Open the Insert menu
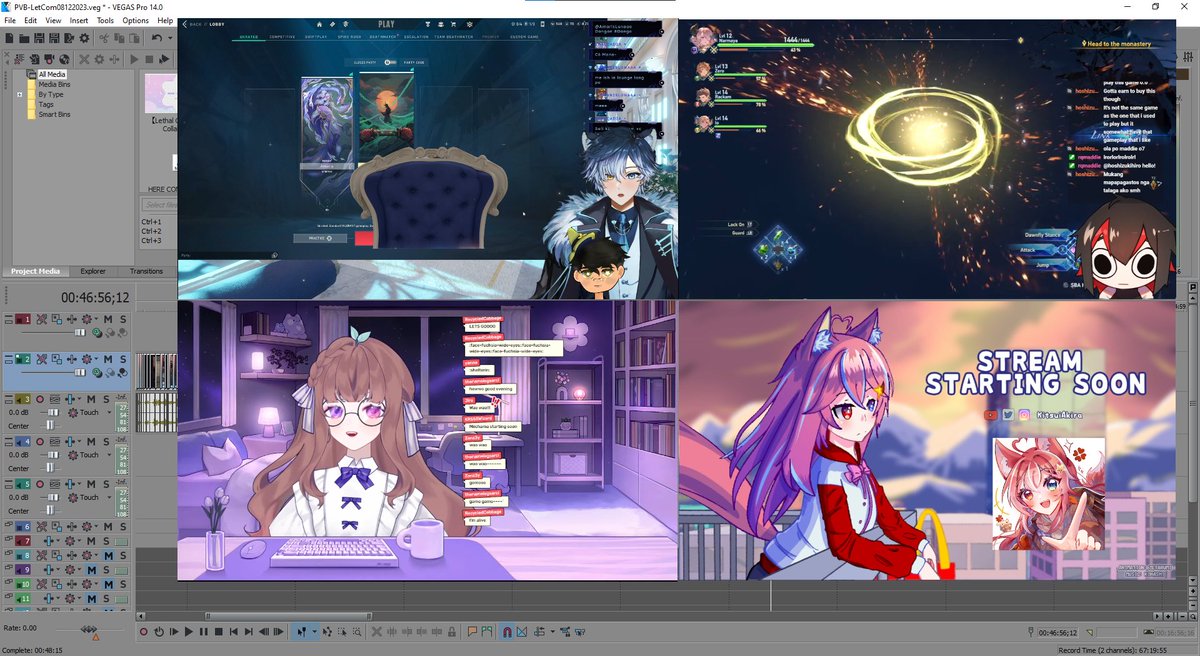The height and width of the screenshot is (656, 1200). pyautogui.click(x=79, y=20)
